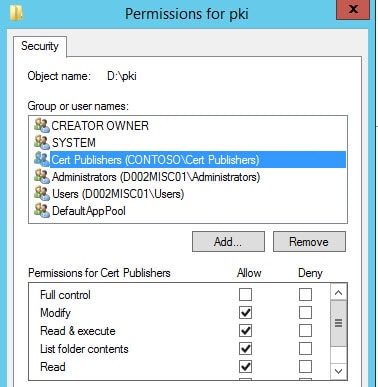Click the Users group icon

(42, 193)
